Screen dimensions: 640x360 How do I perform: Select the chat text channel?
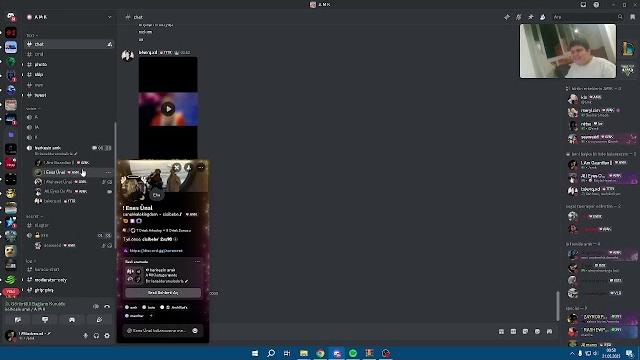pos(69,44)
